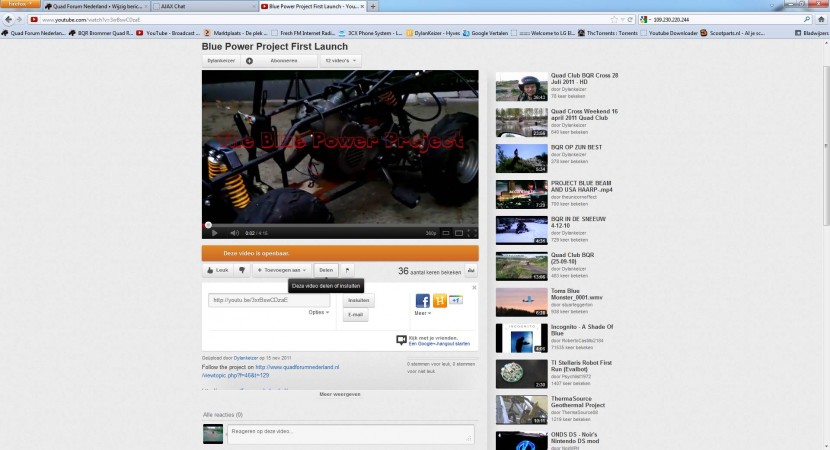
Task: Expand the 12 video's dropdown
Action: 340,61
